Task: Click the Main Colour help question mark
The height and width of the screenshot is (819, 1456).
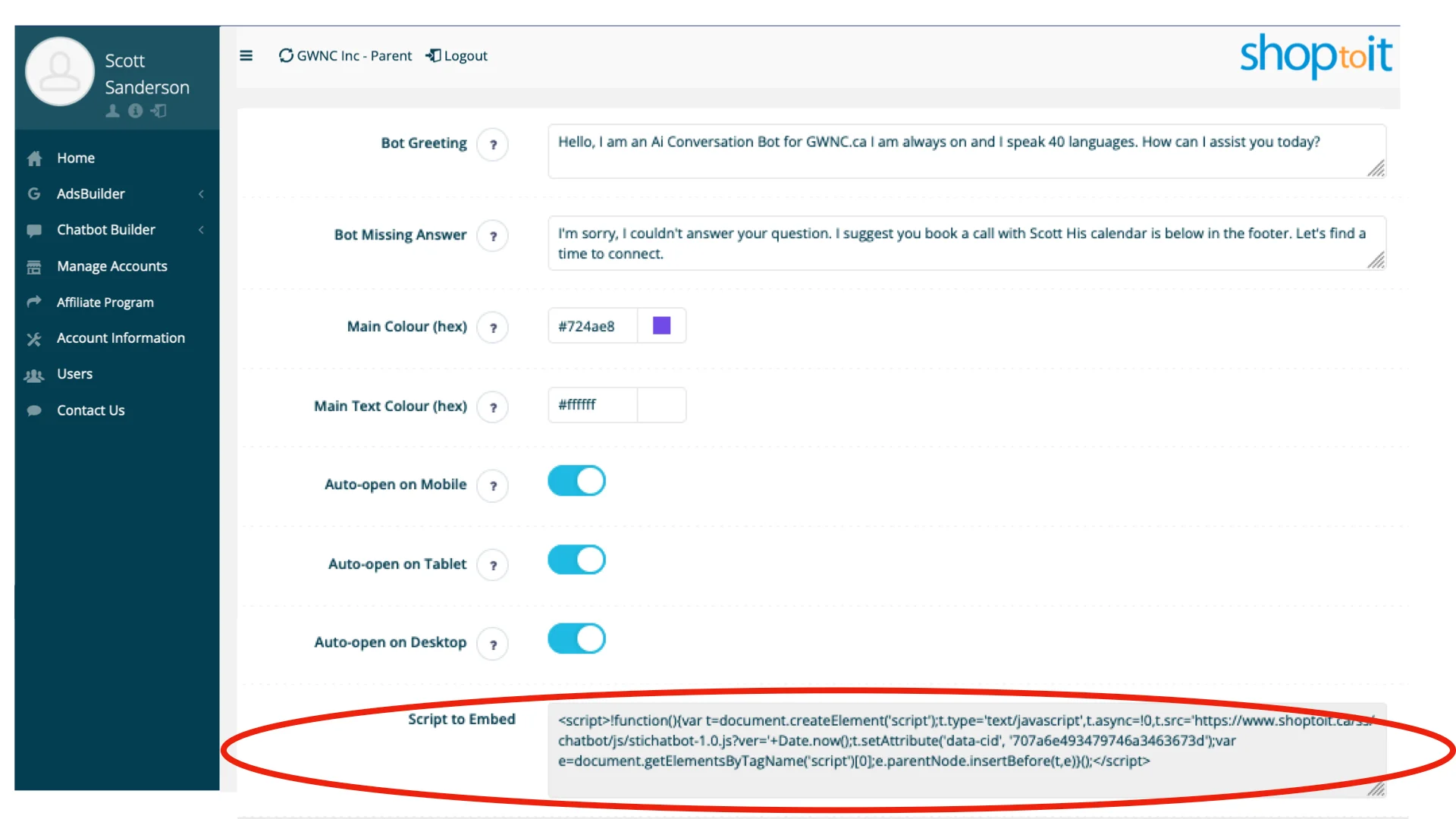Action: click(493, 328)
